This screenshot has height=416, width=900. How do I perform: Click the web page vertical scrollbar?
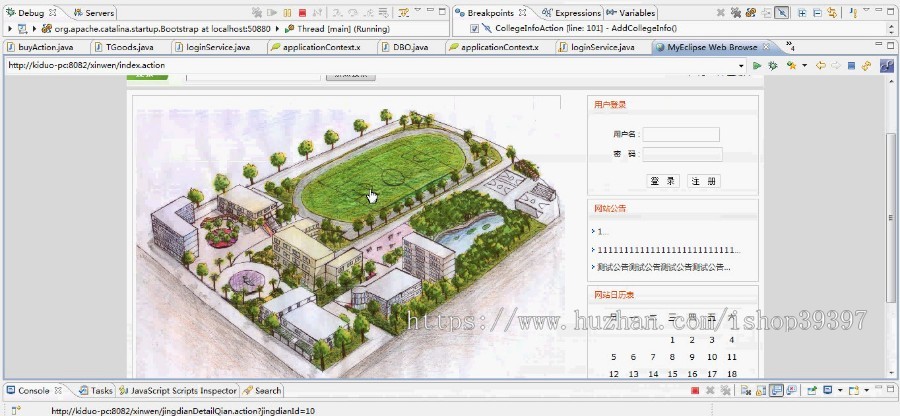(x=891, y=218)
